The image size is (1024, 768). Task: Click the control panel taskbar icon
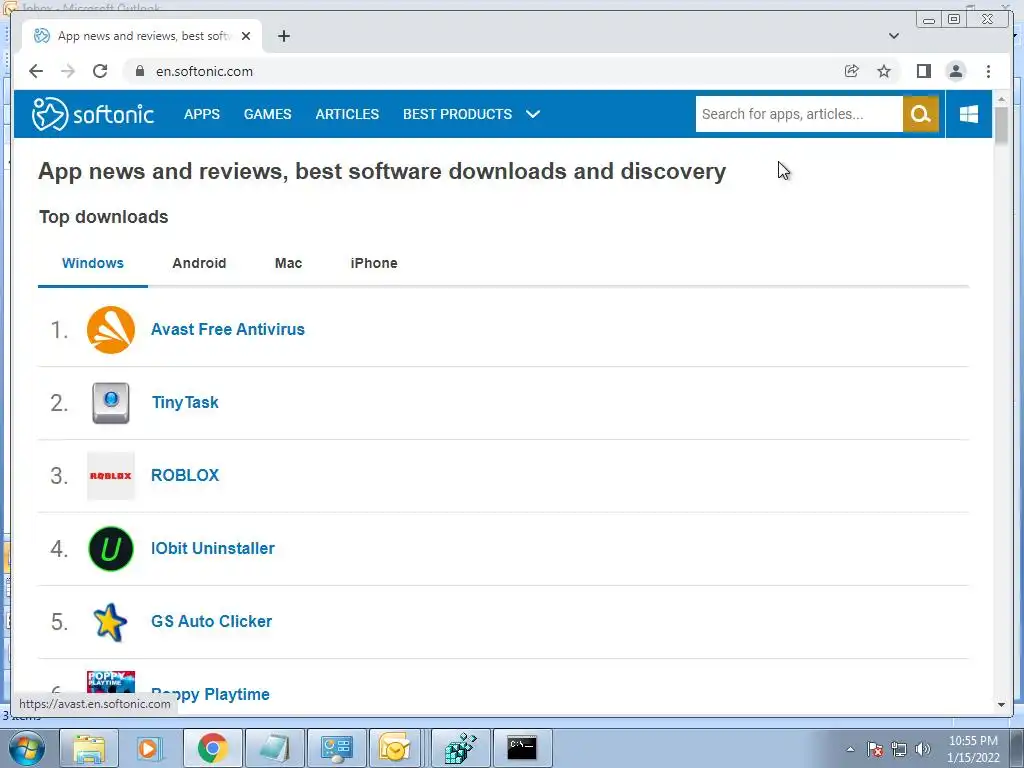(336, 748)
